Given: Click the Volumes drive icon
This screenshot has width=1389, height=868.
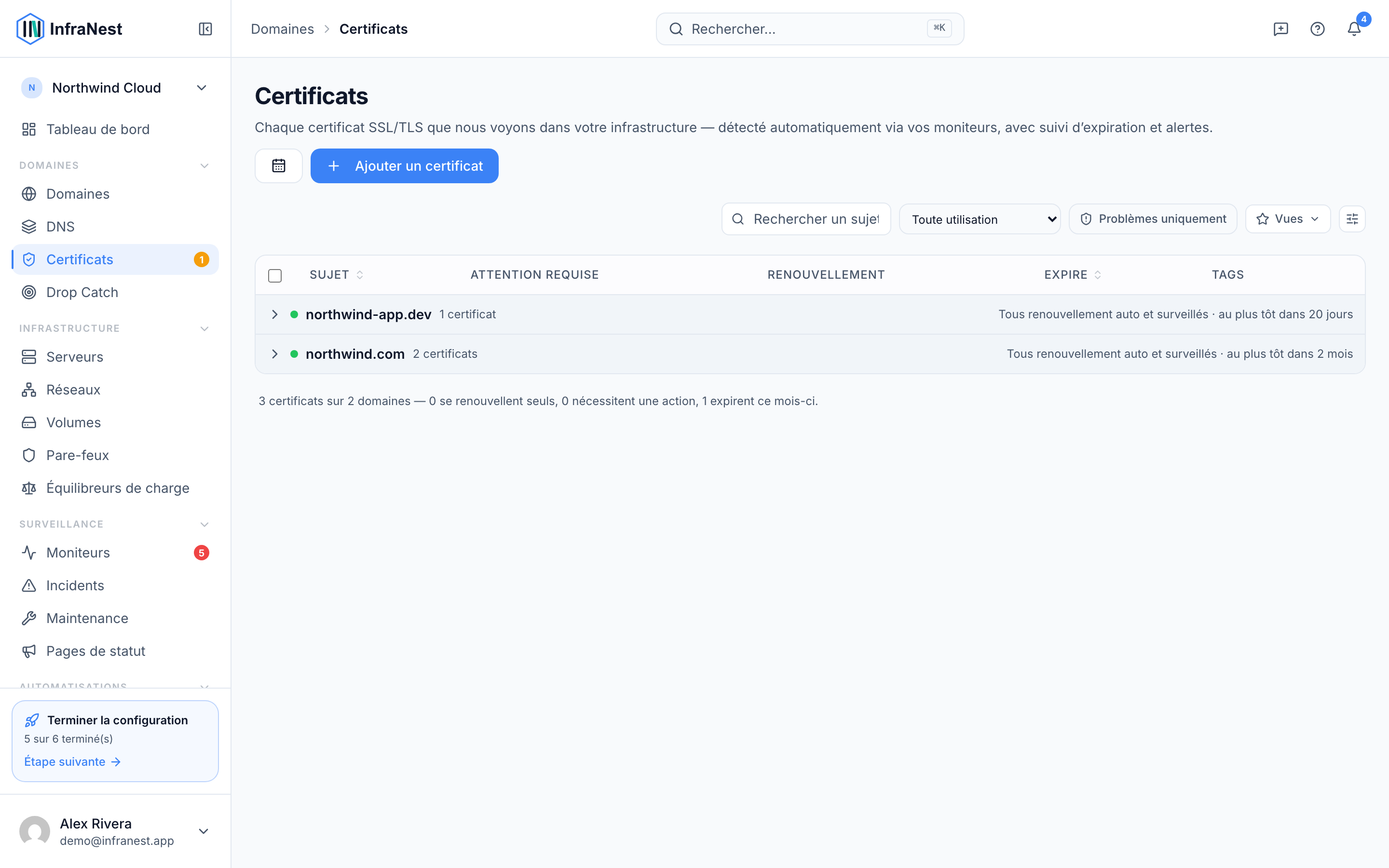Looking at the screenshot, I should (x=29, y=422).
